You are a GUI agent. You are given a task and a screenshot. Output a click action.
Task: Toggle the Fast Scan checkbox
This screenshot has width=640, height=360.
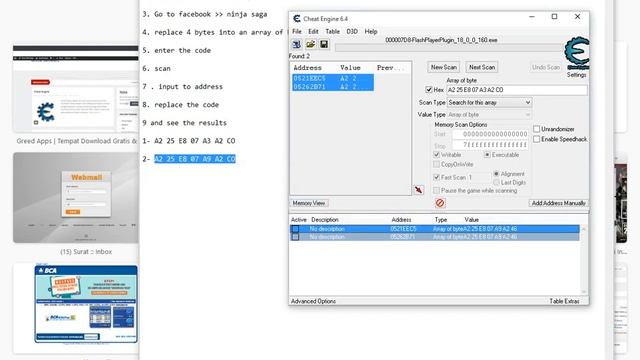point(436,177)
